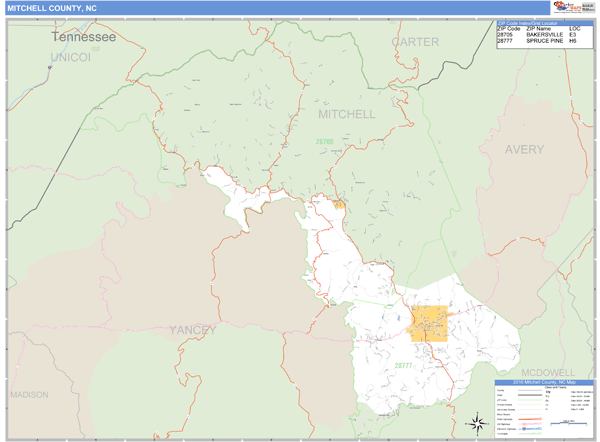Click the AVERY county label
Viewport: 600px width, 442px height.
click(x=524, y=150)
